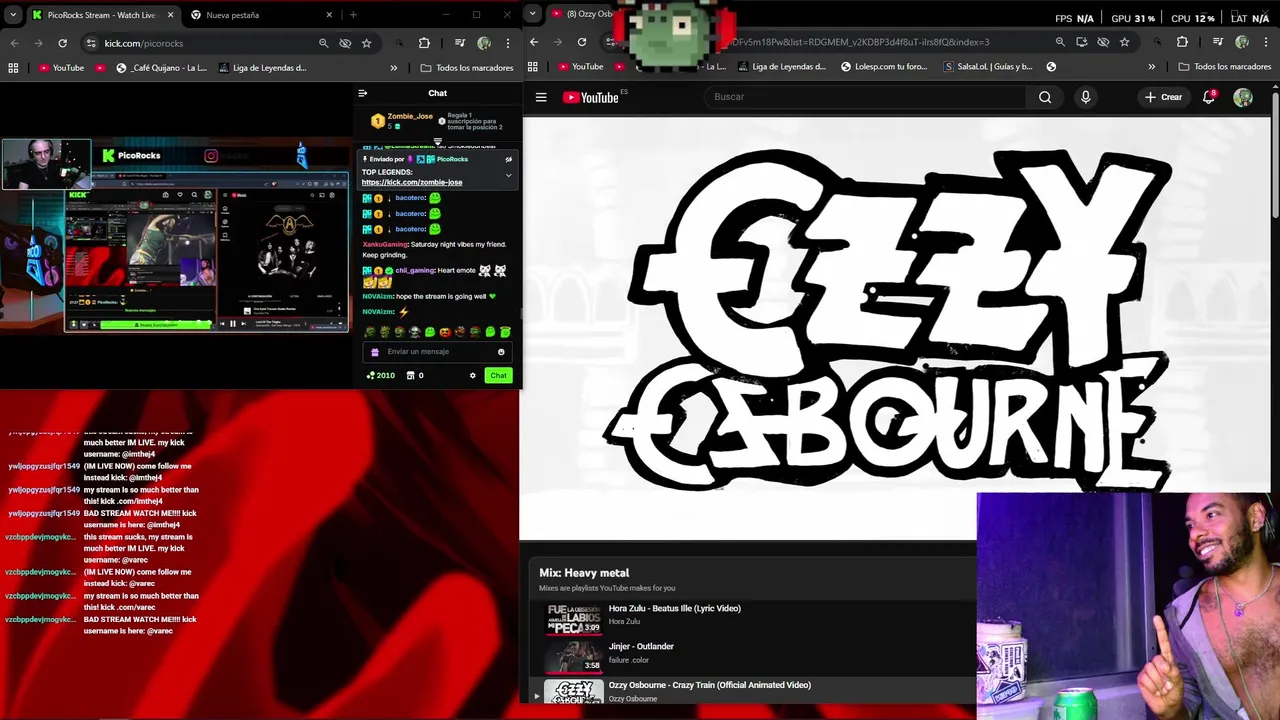Open extensions puzzle icon in YouTube window
The width and height of the screenshot is (1280, 720).
click(x=1182, y=42)
